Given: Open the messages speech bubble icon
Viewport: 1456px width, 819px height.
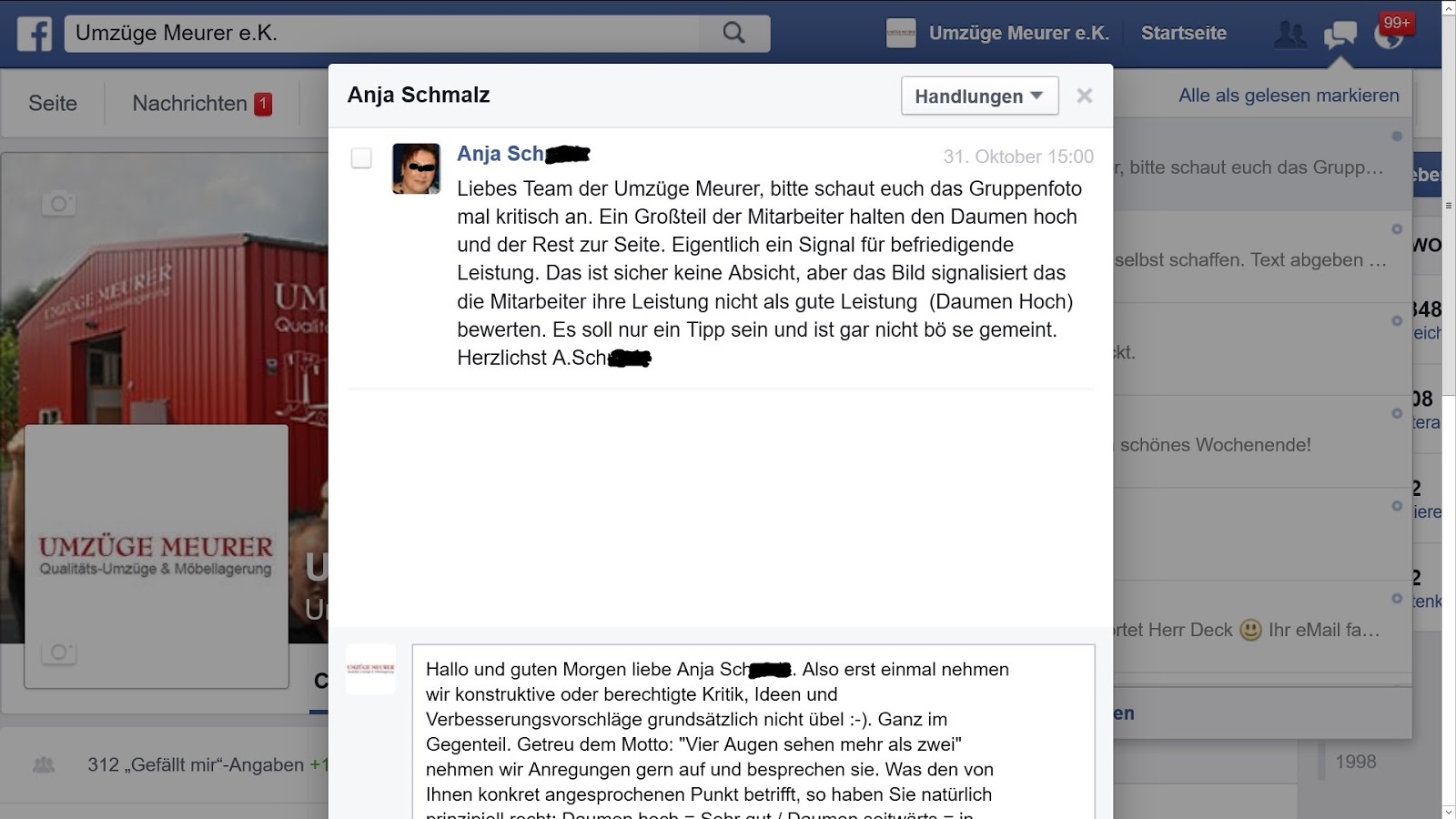Looking at the screenshot, I should [1340, 35].
